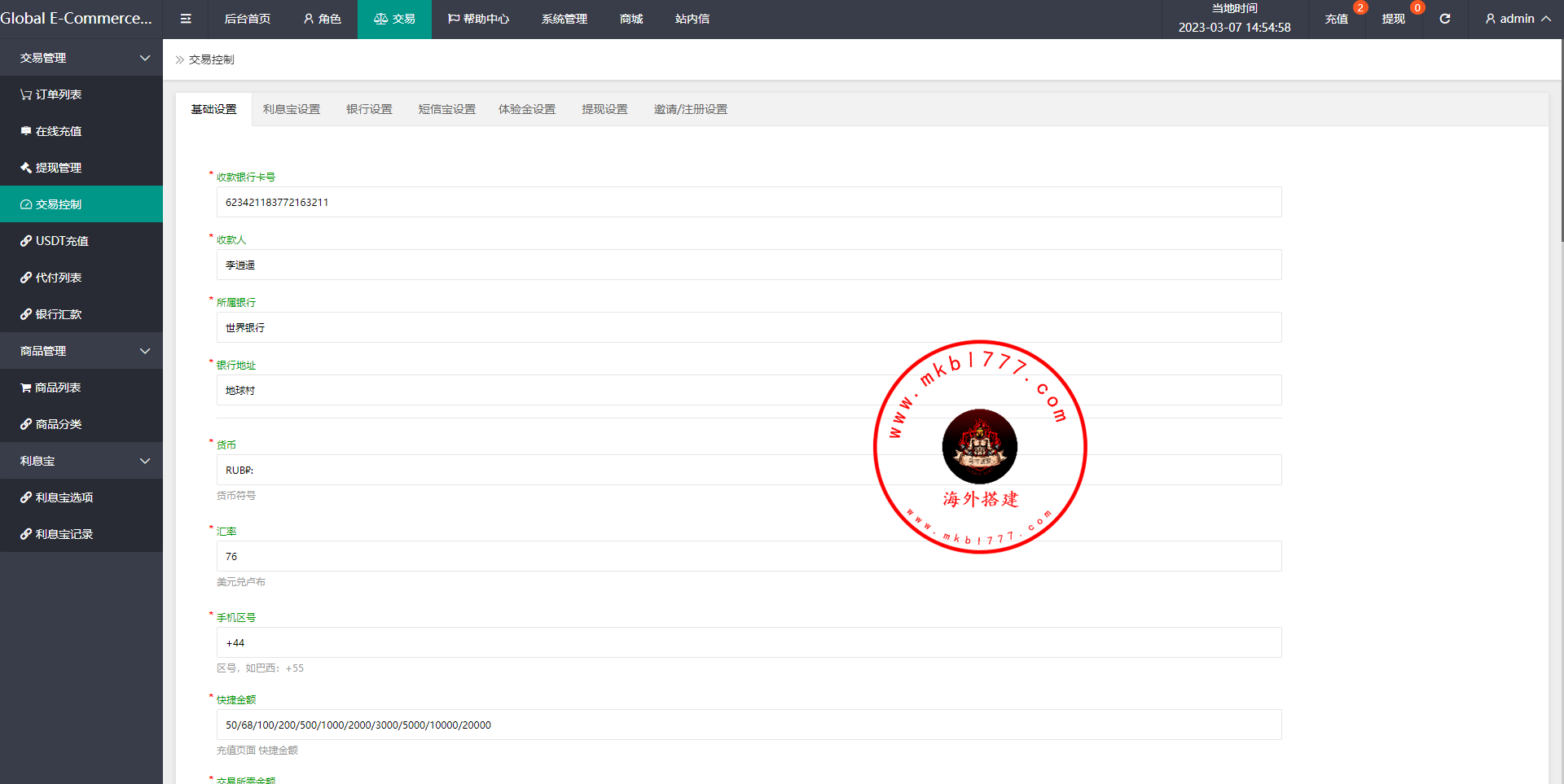Image resolution: width=1564 pixels, height=784 pixels.
Task: Click the 快捷金额 input field
Action: (x=749, y=725)
